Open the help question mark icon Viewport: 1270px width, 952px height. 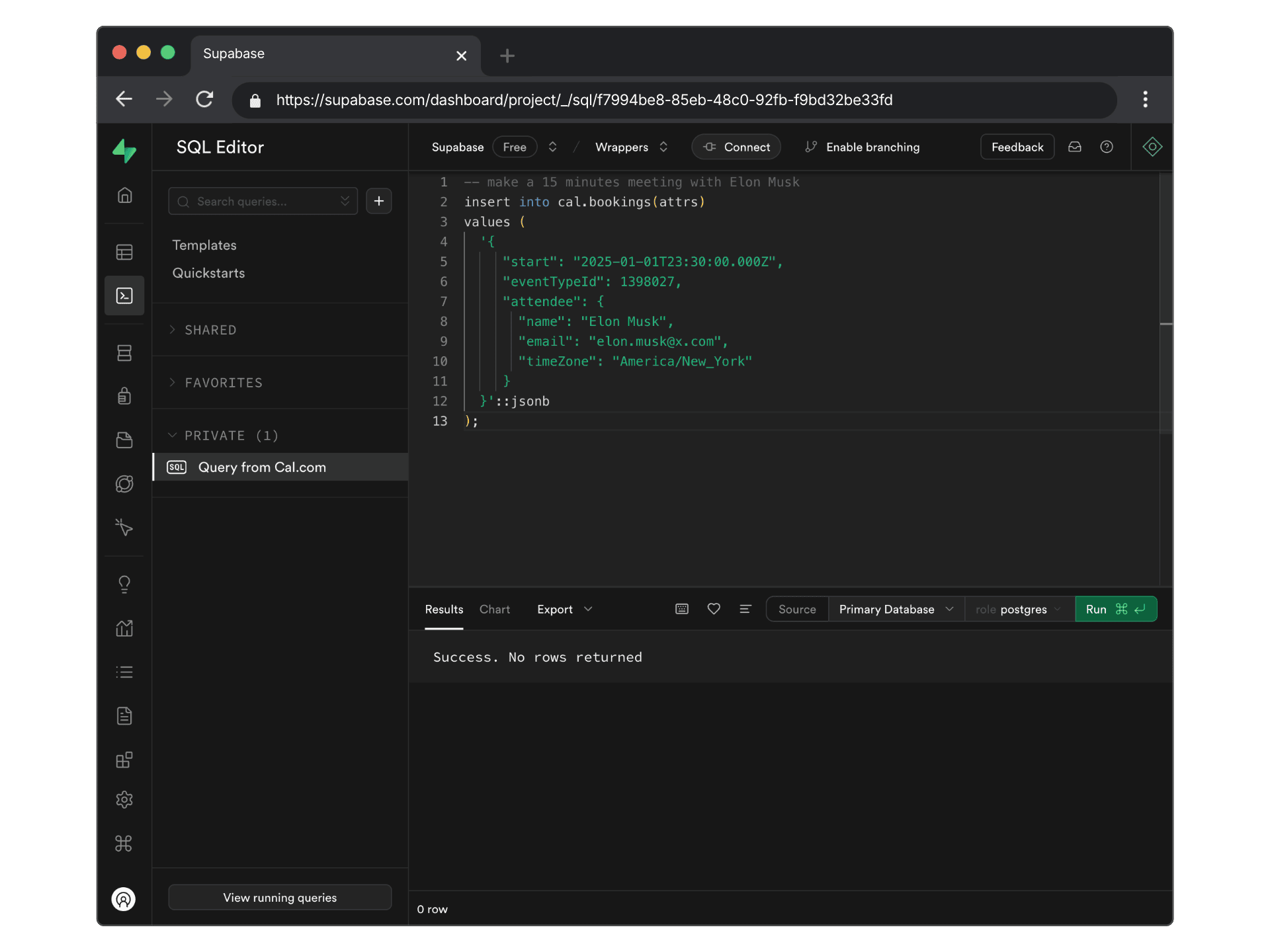point(1107,147)
